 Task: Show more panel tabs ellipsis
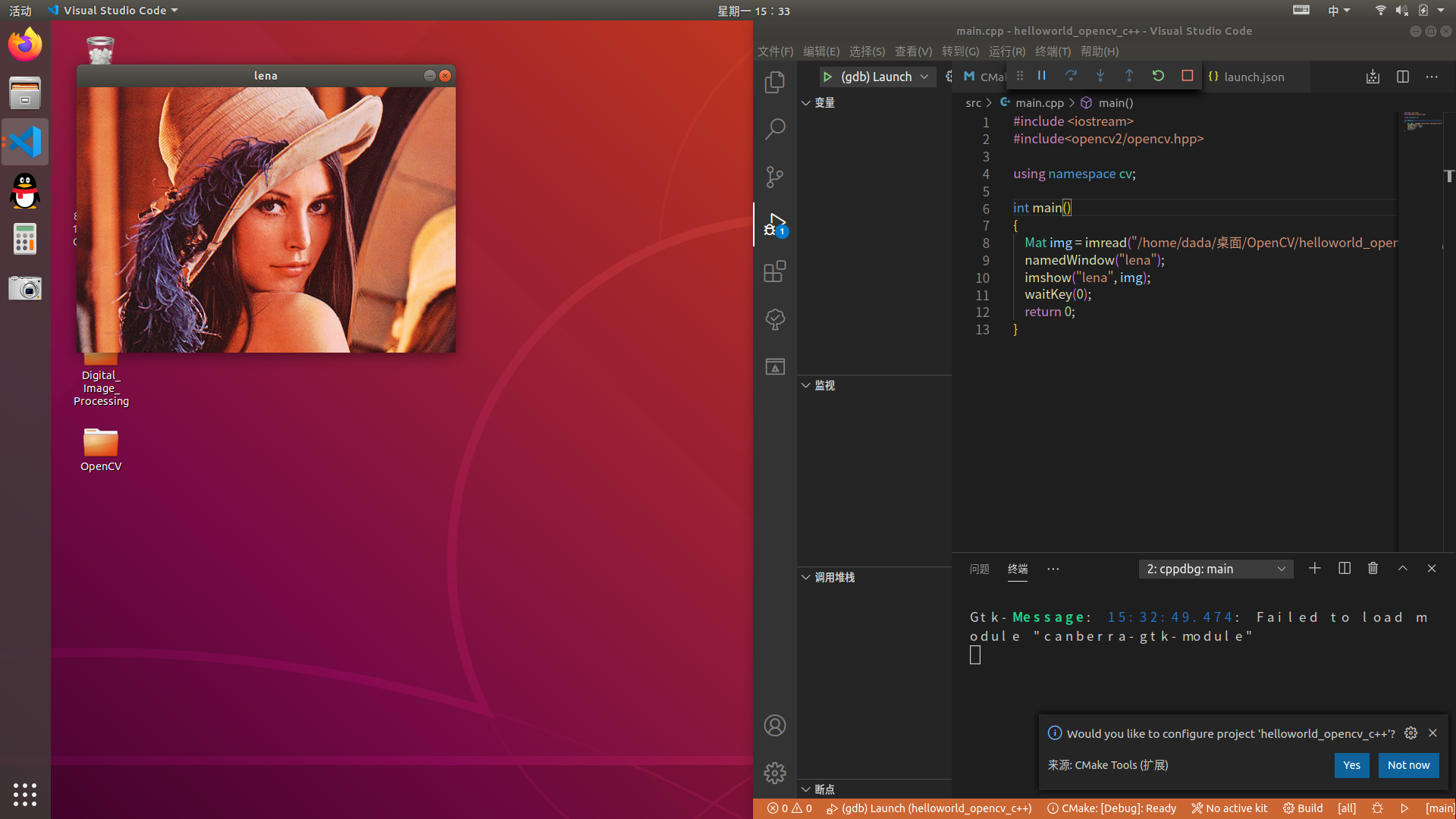[x=1053, y=569]
